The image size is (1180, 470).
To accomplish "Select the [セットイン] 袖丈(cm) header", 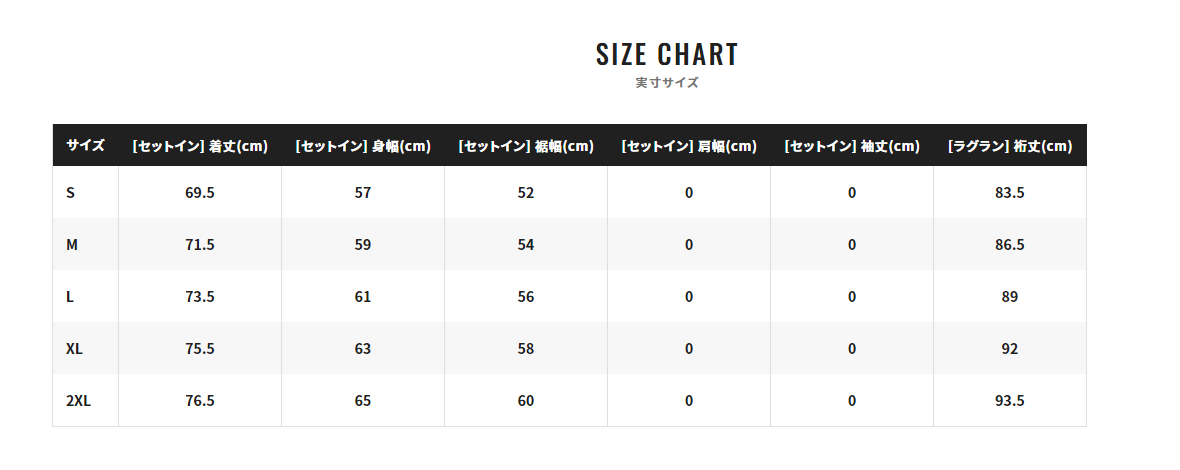I will pos(852,146).
